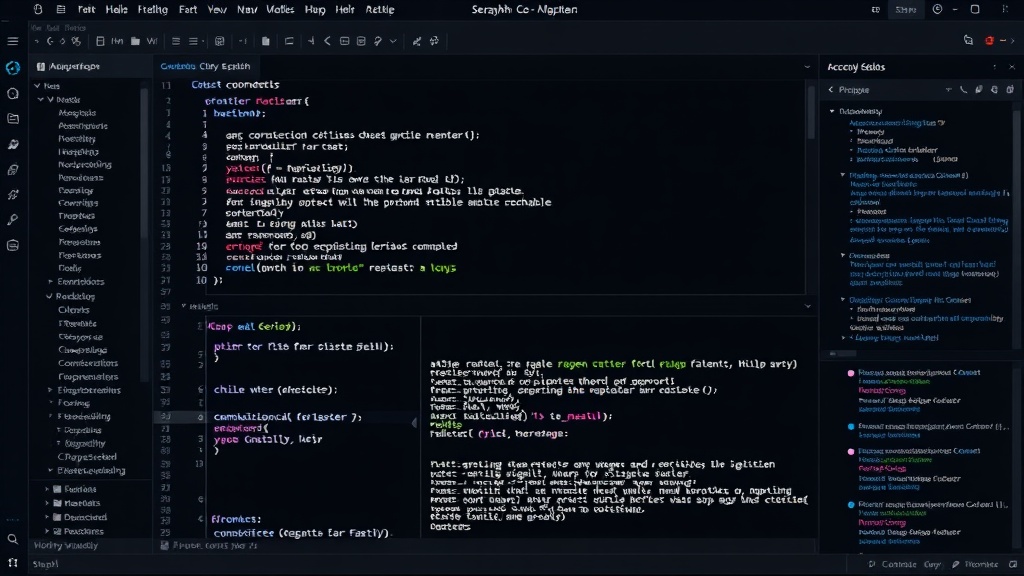
Task: Open the chevron at right of the lower section header
Action: pyautogui.click(x=808, y=306)
